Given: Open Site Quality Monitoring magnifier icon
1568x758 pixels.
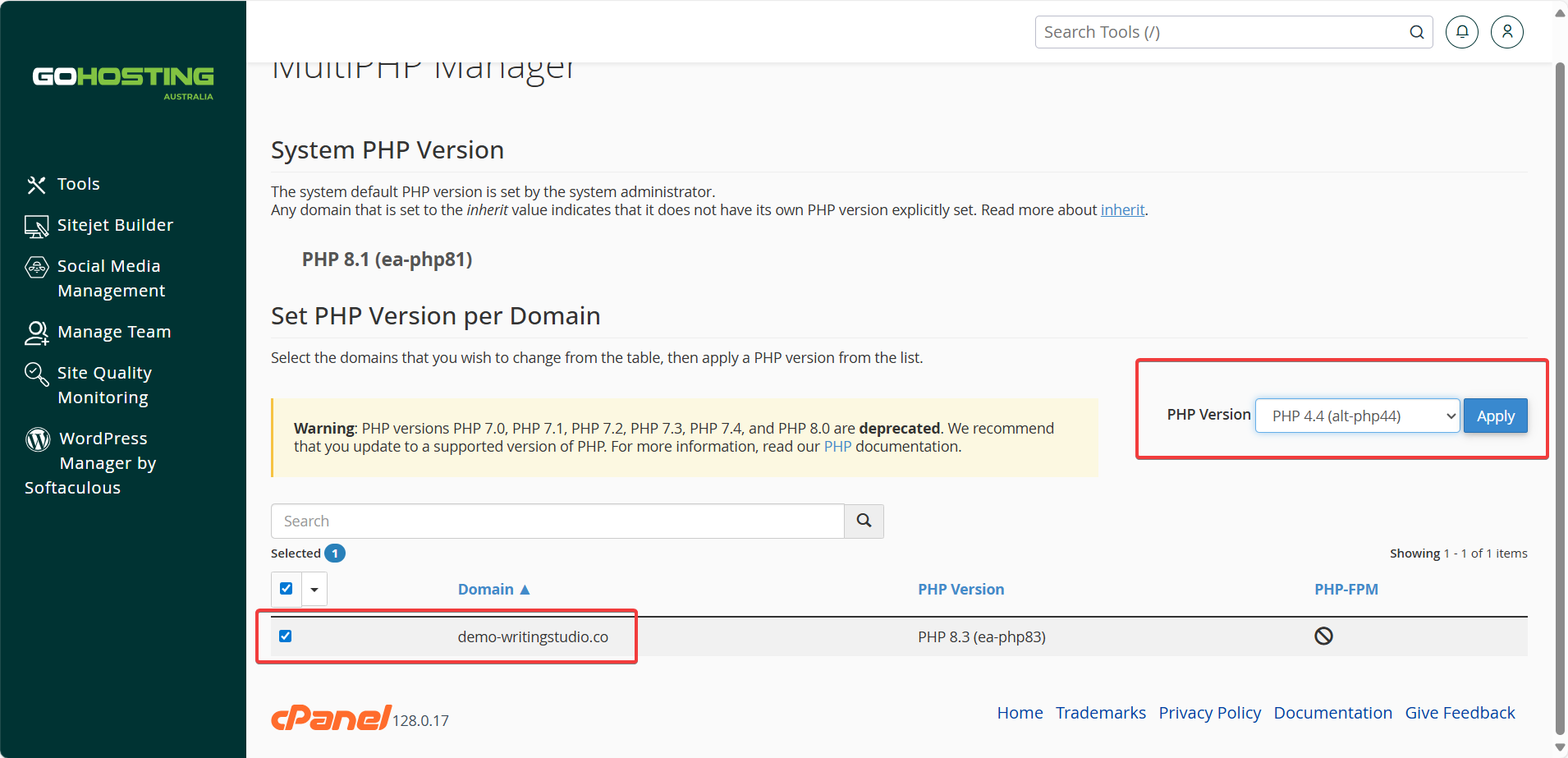Looking at the screenshot, I should (x=36, y=374).
